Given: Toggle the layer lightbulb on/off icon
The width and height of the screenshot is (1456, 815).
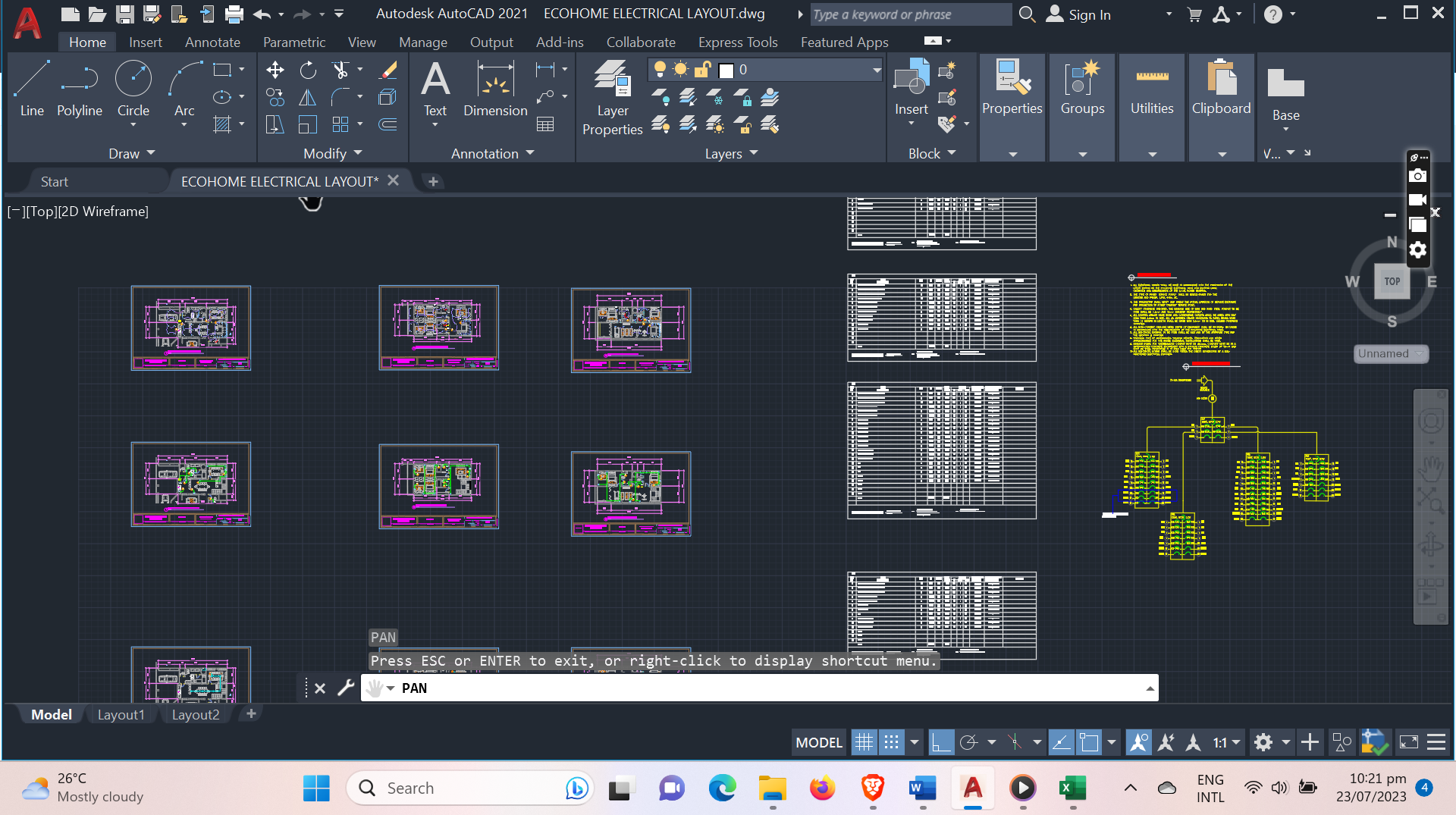Looking at the screenshot, I should click(x=660, y=70).
